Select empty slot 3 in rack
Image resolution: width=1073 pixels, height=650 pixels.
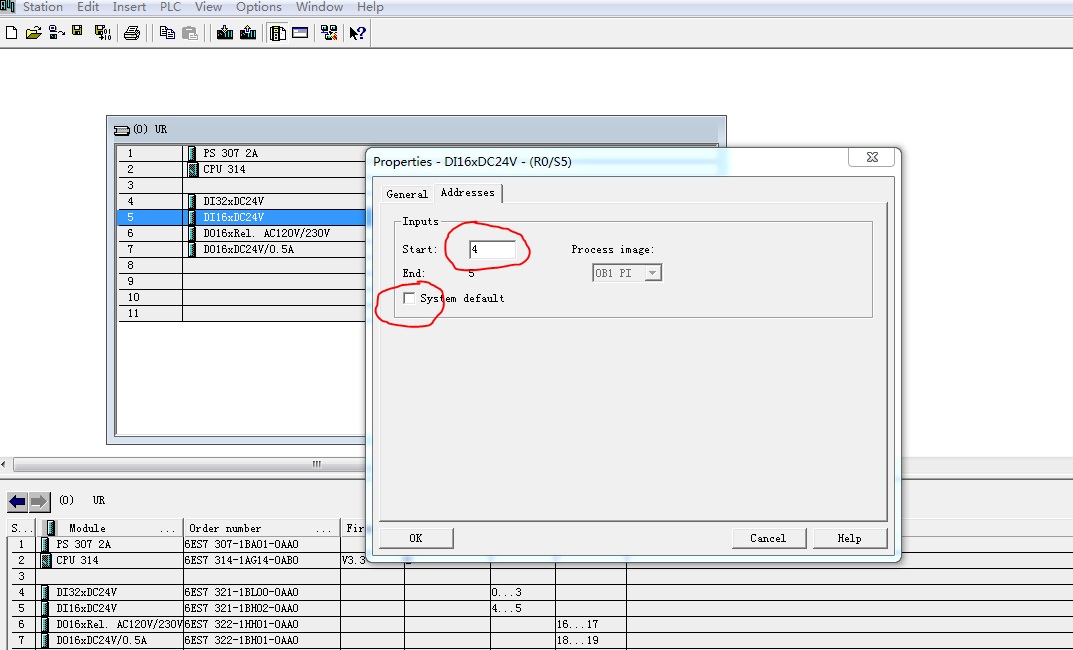(242, 185)
